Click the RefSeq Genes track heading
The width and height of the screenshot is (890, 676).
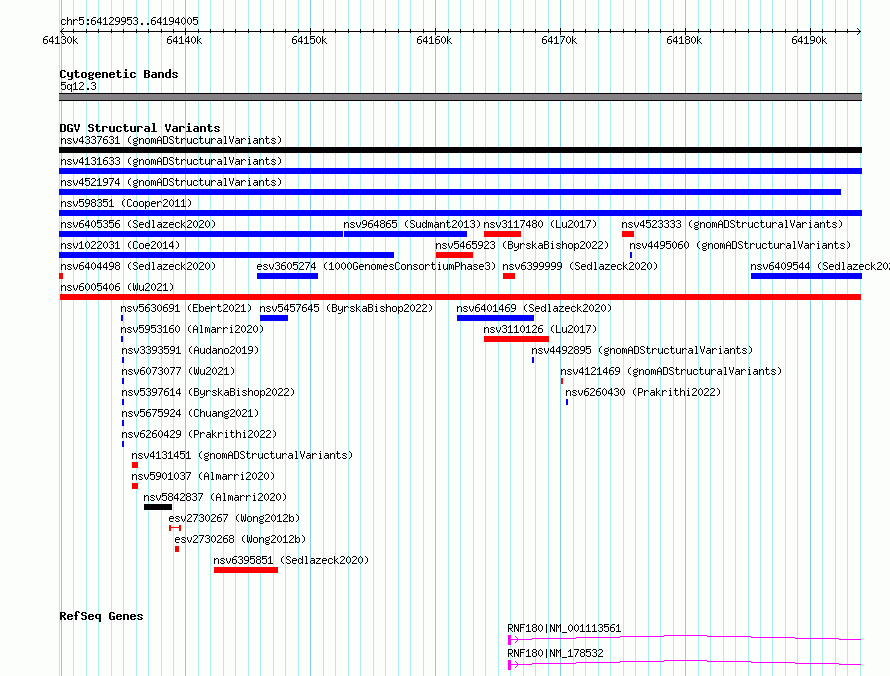point(101,616)
